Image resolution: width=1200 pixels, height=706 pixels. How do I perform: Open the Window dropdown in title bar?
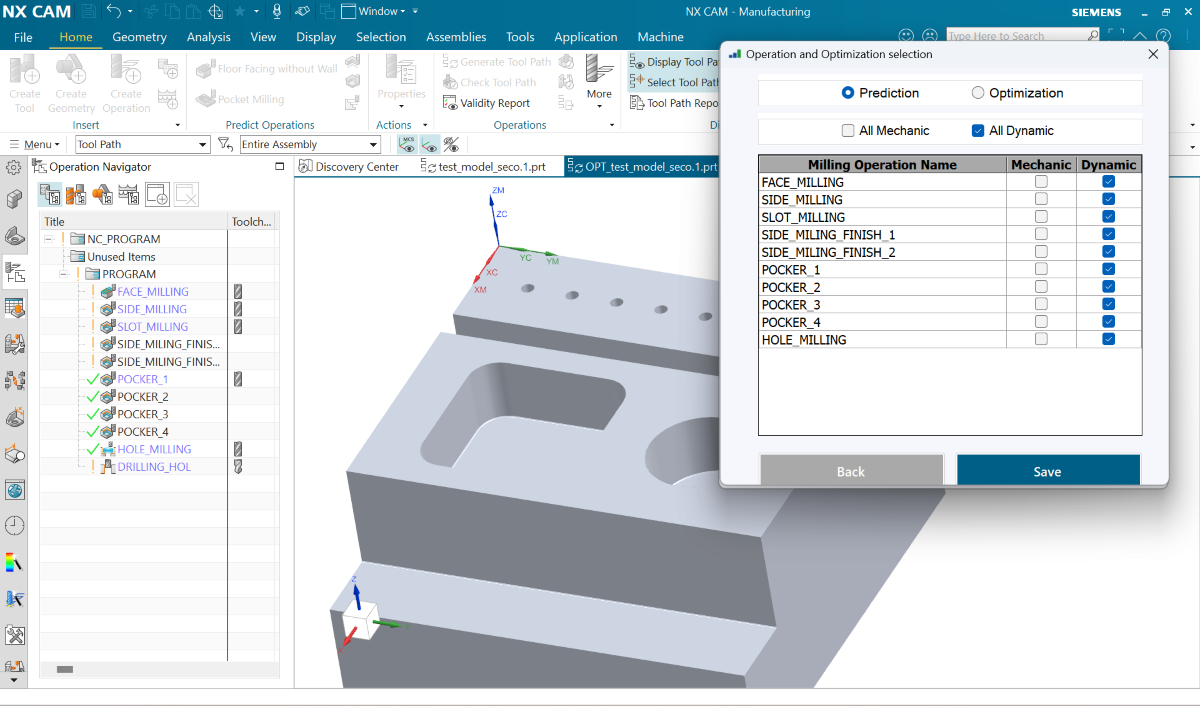point(374,12)
